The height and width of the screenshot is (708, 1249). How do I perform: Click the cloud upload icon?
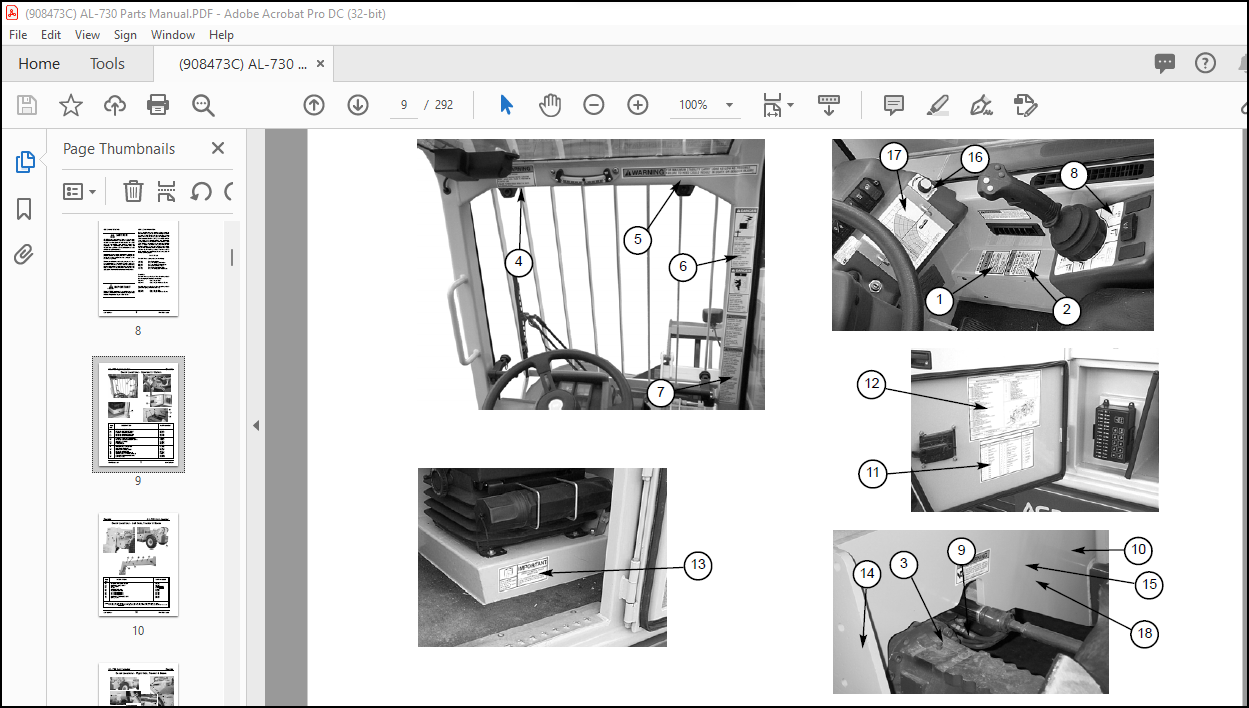[114, 105]
